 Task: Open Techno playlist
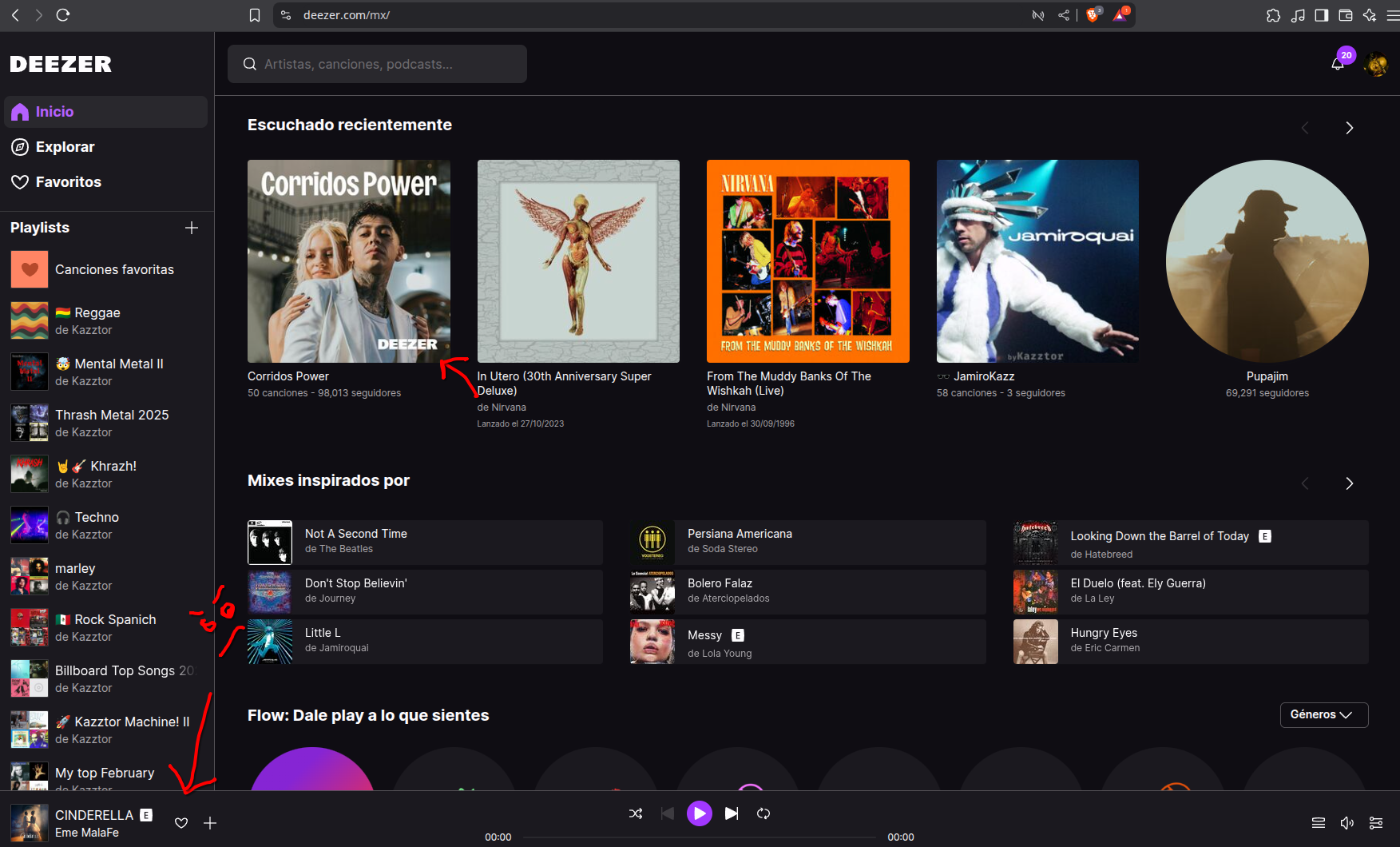click(105, 525)
